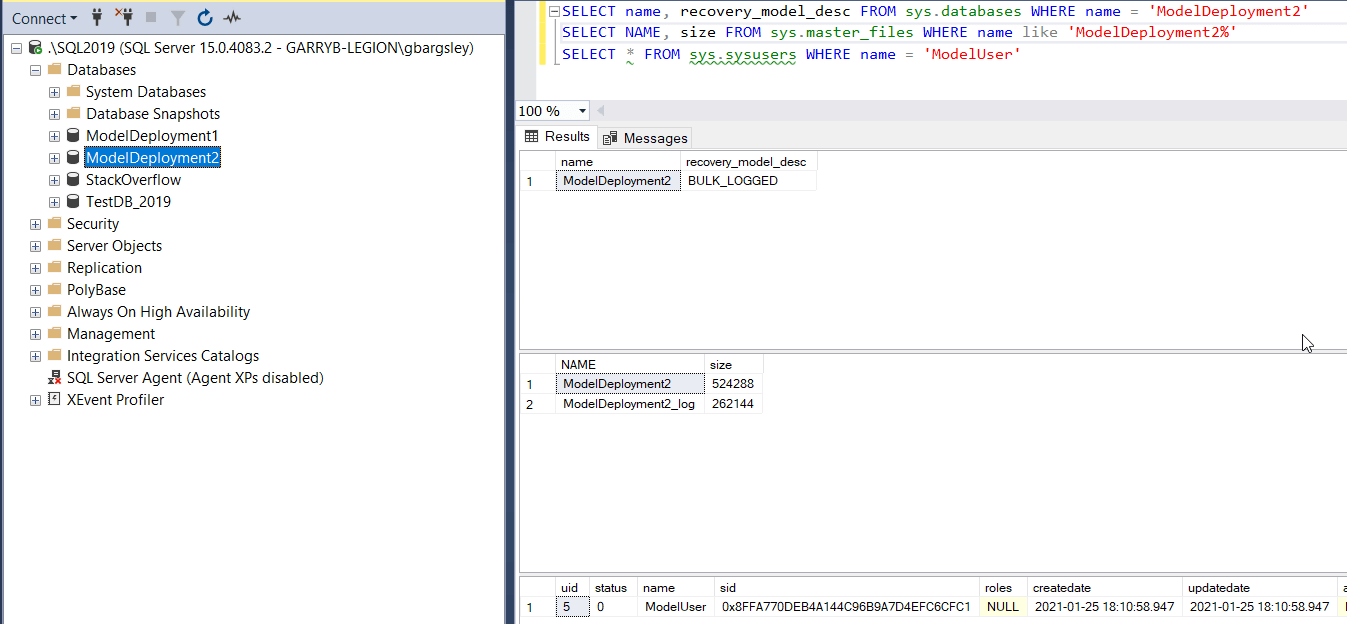Viewport: 1347px width, 624px height.
Task: Click the Disconnect plug icon
Action: (124, 17)
